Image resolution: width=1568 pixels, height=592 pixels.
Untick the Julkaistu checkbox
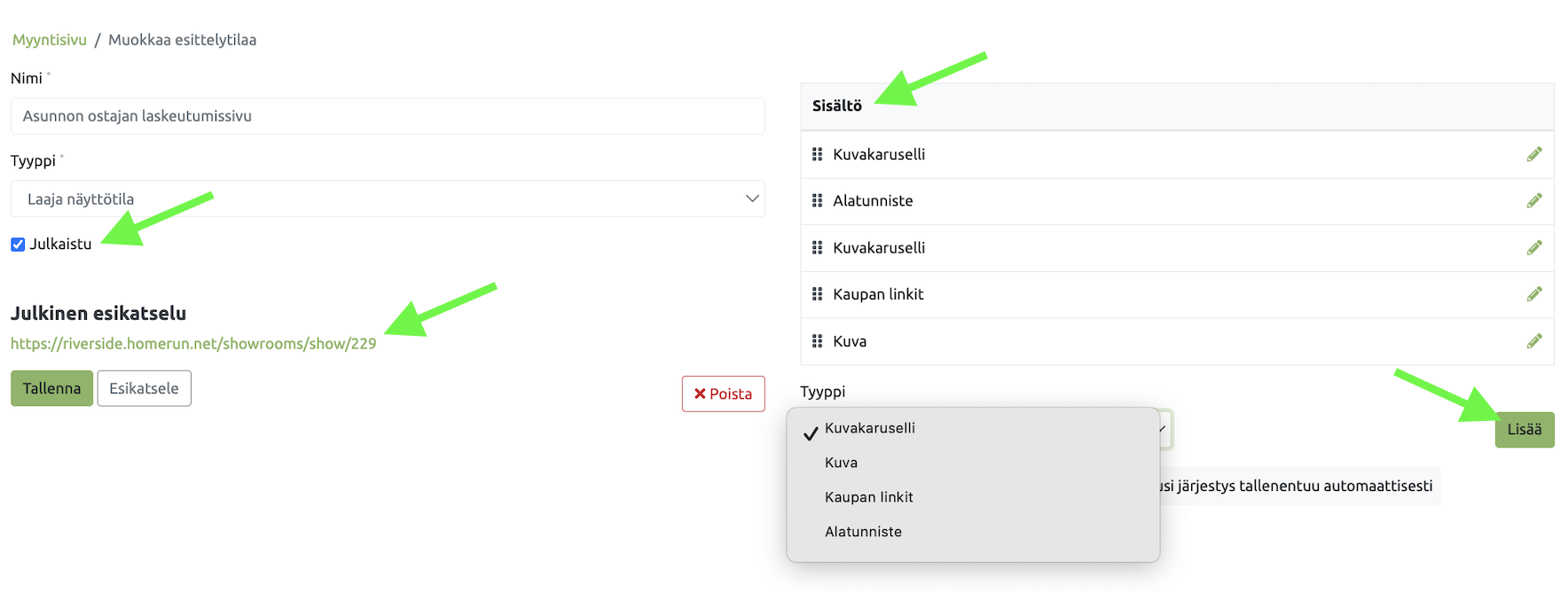click(x=18, y=245)
